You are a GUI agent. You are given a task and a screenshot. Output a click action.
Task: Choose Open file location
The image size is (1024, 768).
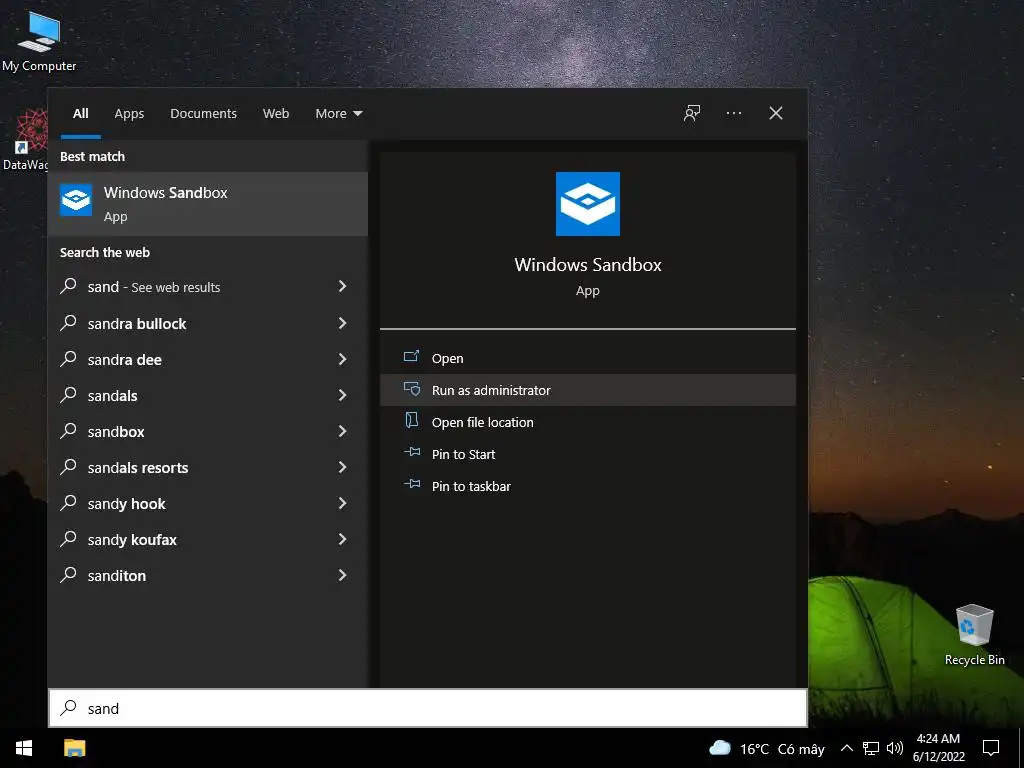click(587, 422)
